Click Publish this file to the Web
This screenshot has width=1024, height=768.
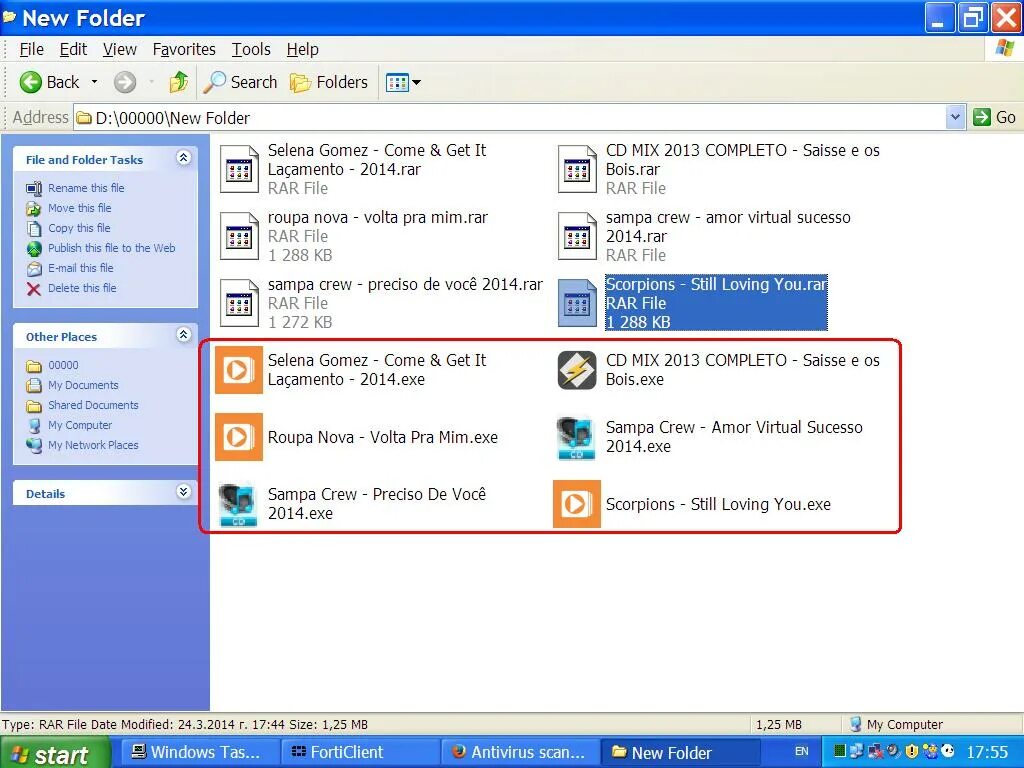point(112,248)
